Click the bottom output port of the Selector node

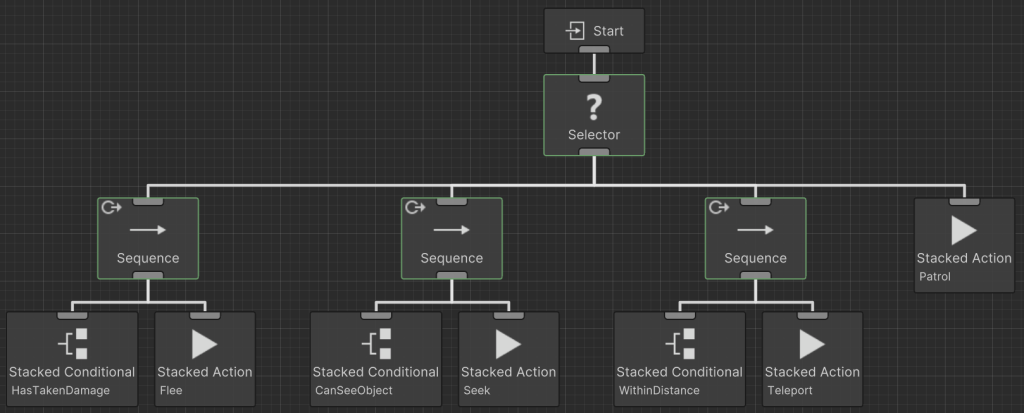point(595,153)
